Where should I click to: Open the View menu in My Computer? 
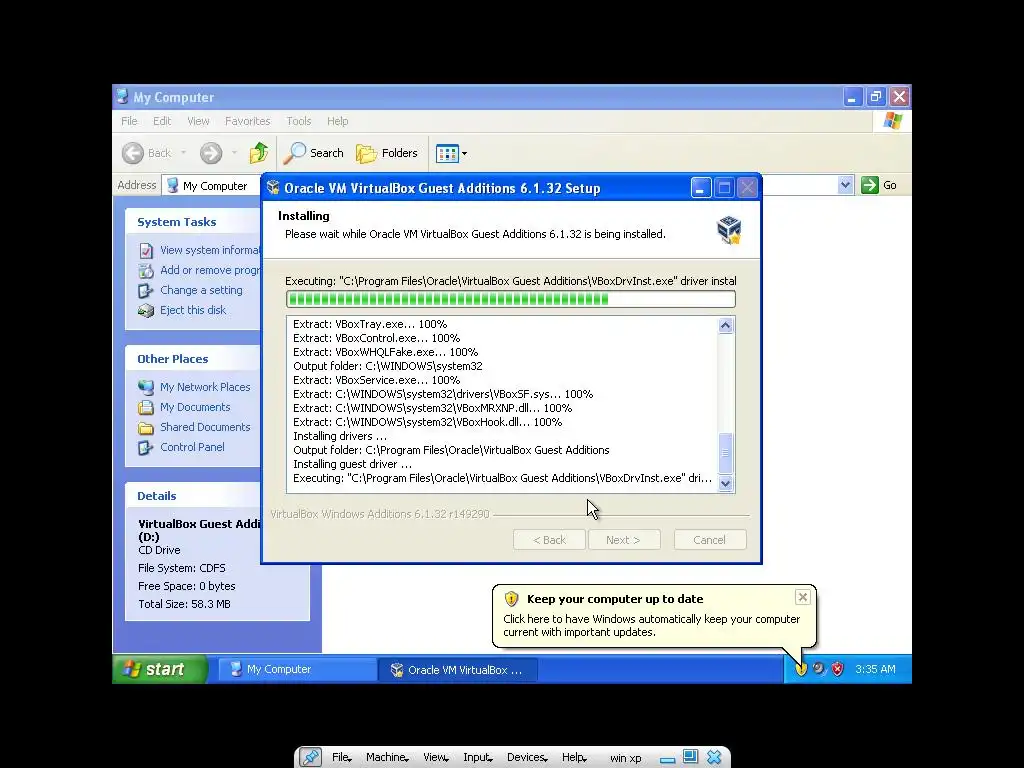pyautogui.click(x=199, y=121)
